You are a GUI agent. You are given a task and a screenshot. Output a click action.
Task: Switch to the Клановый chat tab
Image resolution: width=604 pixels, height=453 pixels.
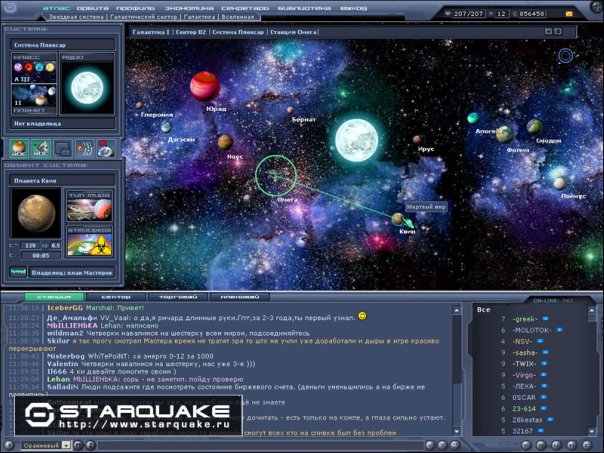coord(240,297)
